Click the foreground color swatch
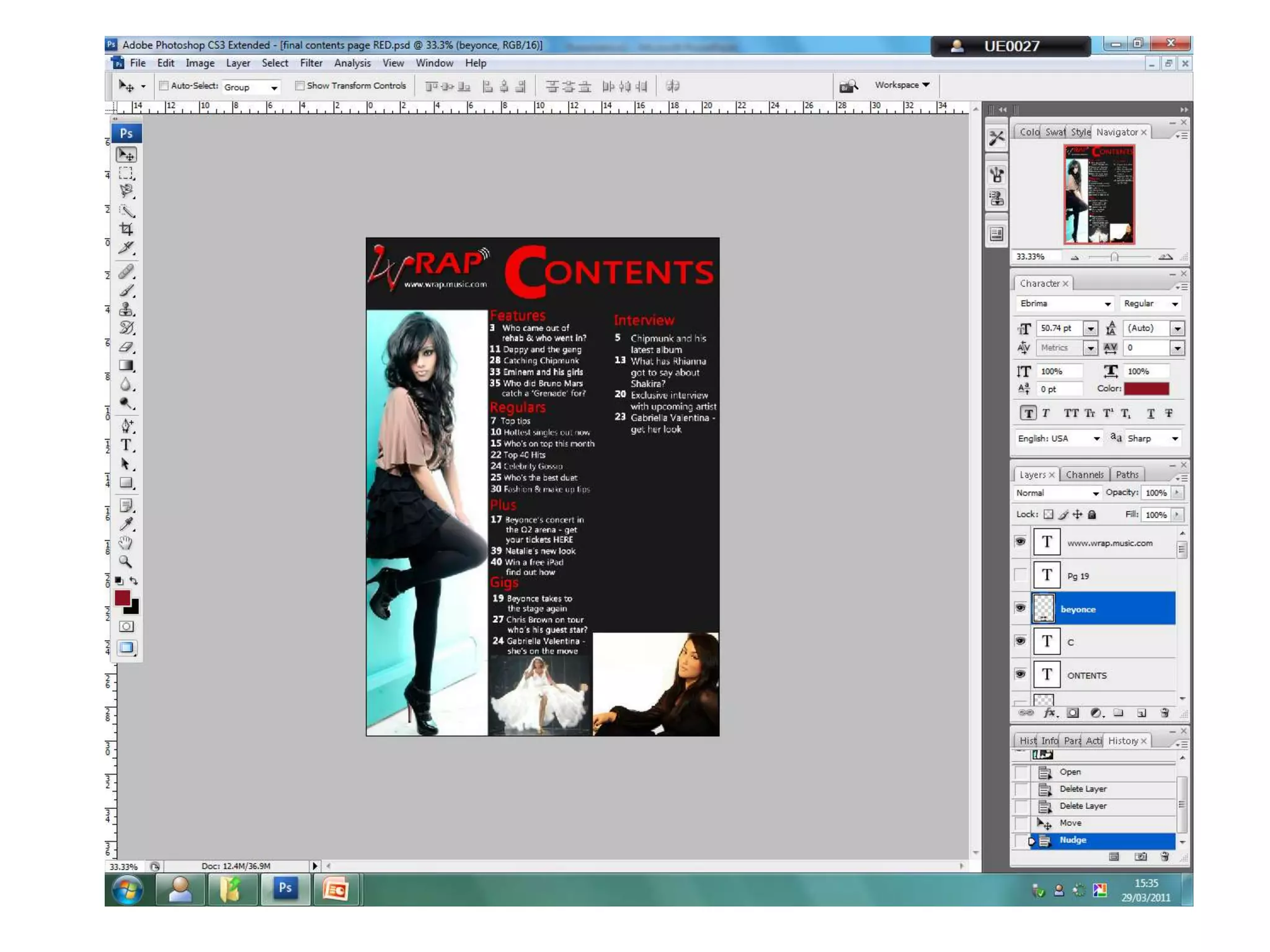Screen dimensions: 1270x952 click(122, 597)
